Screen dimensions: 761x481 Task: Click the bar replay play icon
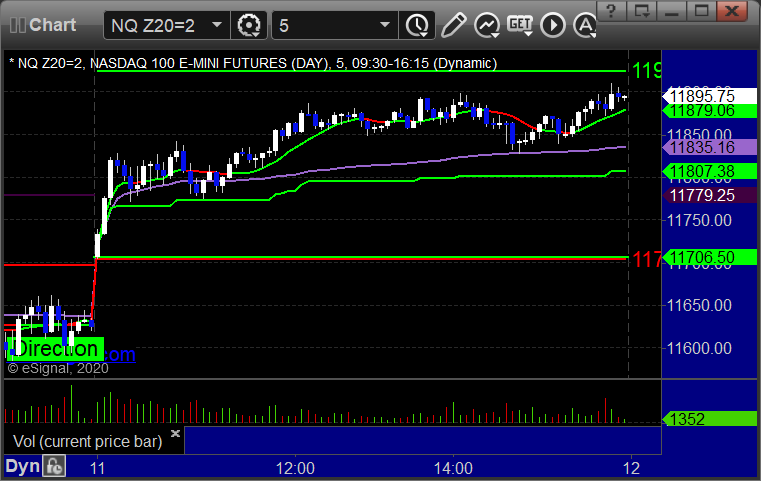coord(553,25)
